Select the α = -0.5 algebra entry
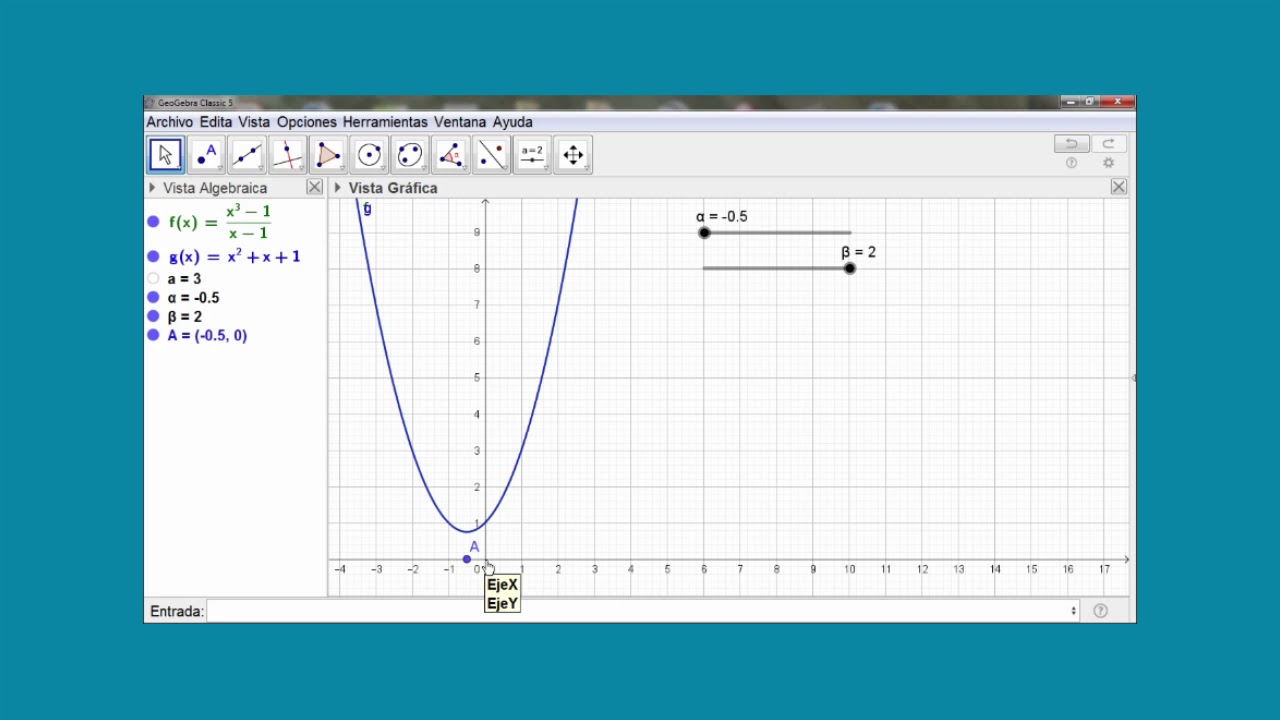 coord(193,298)
